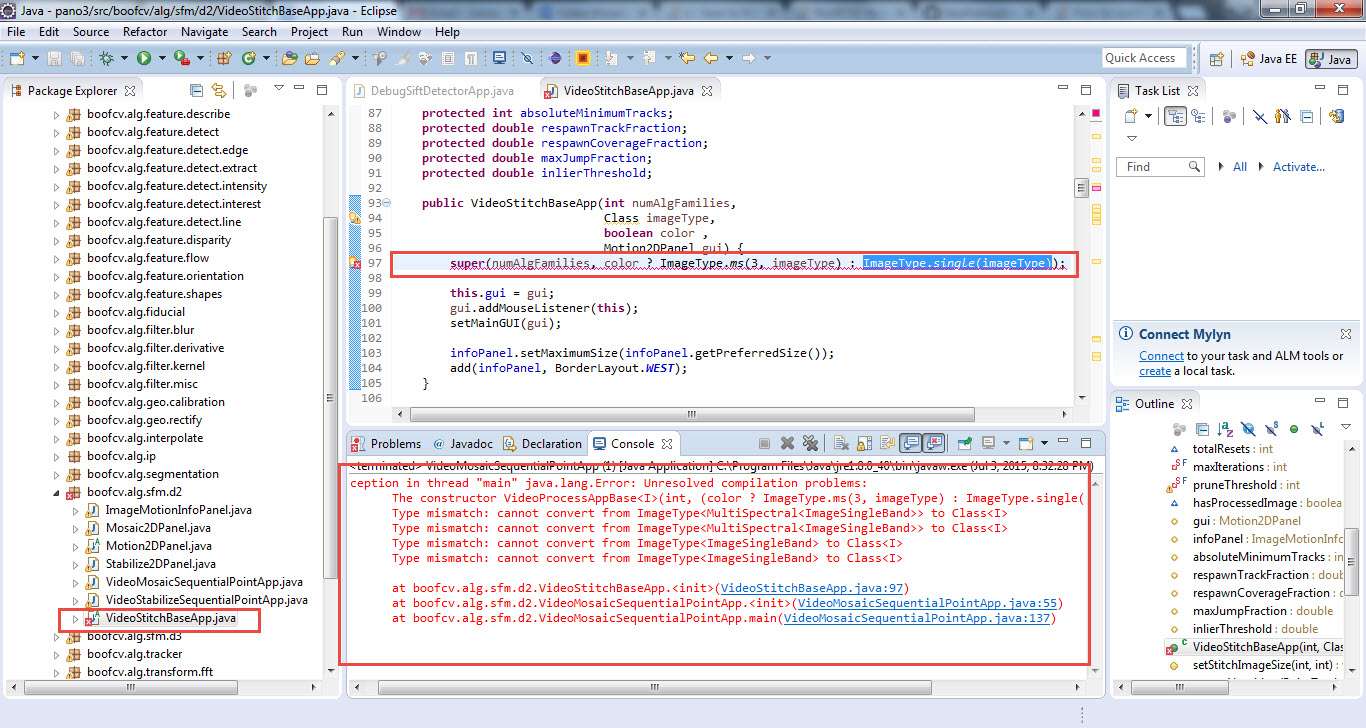The image size is (1366, 728).
Task: Open the Project menu
Action: click(310, 32)
